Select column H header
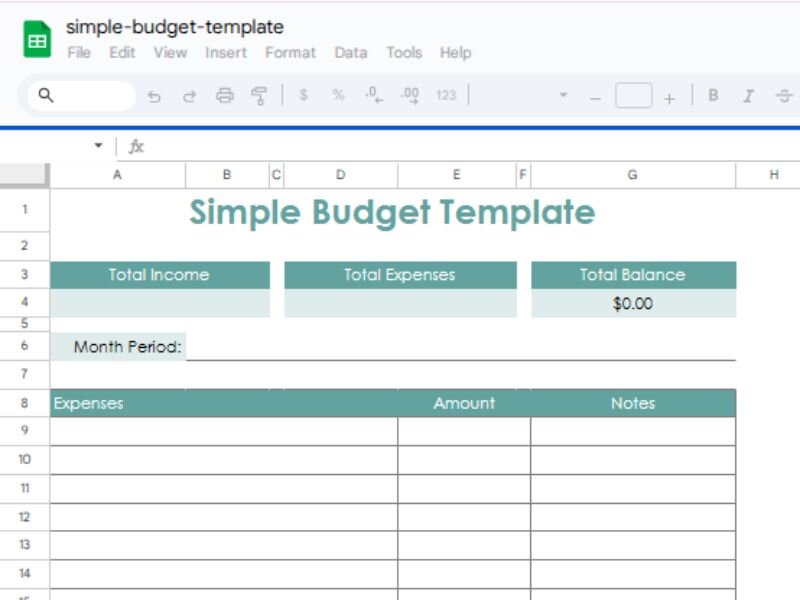800x600 pixels. (x=774, y=175)
